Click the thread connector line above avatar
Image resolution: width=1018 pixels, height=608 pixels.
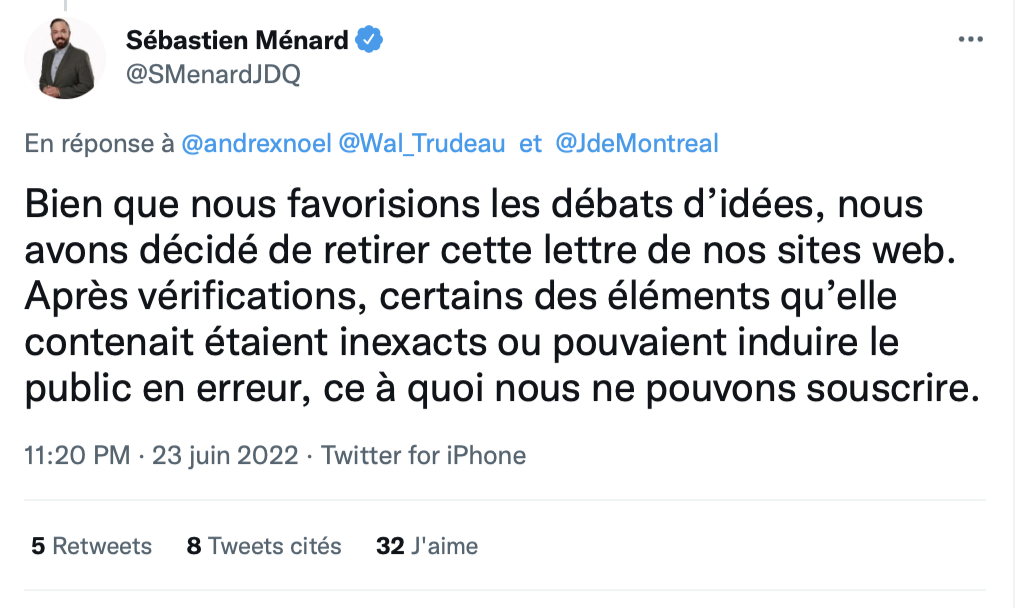click(65, 6)
